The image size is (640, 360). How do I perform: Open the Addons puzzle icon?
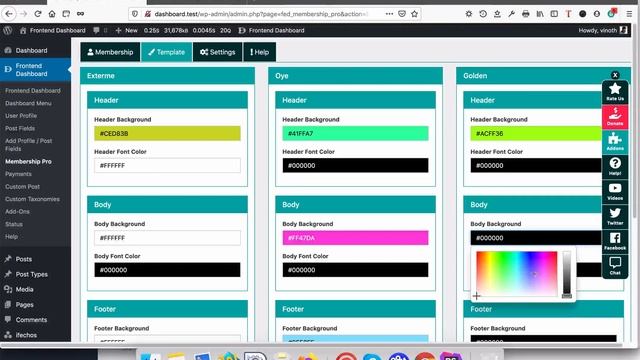click(615, 141)
